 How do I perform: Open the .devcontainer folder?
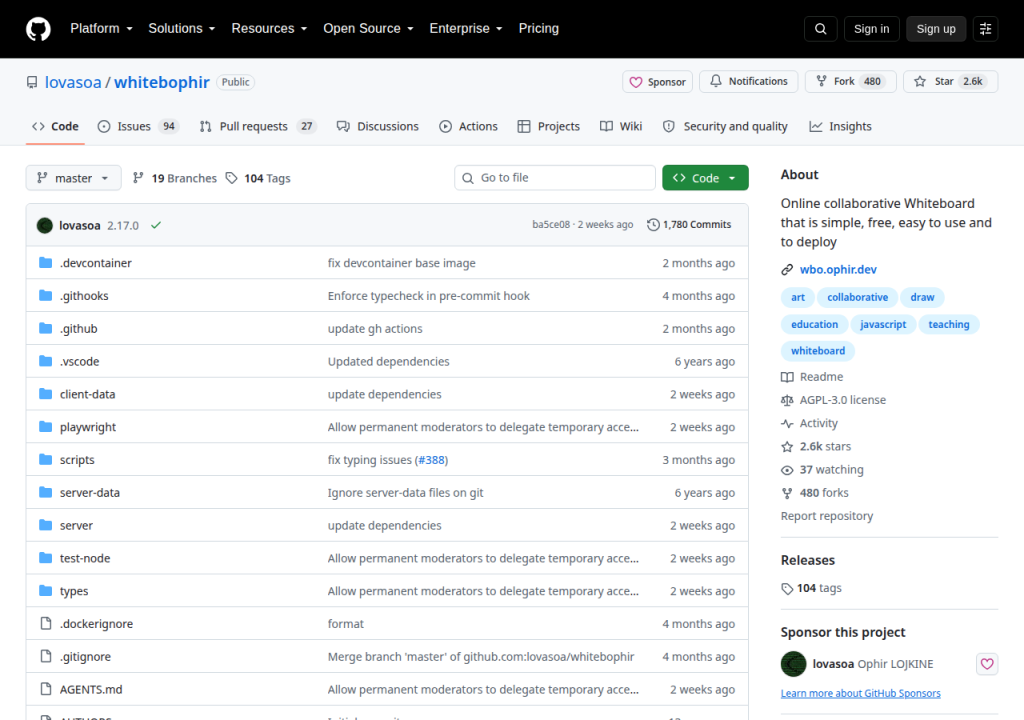point(95,263)
